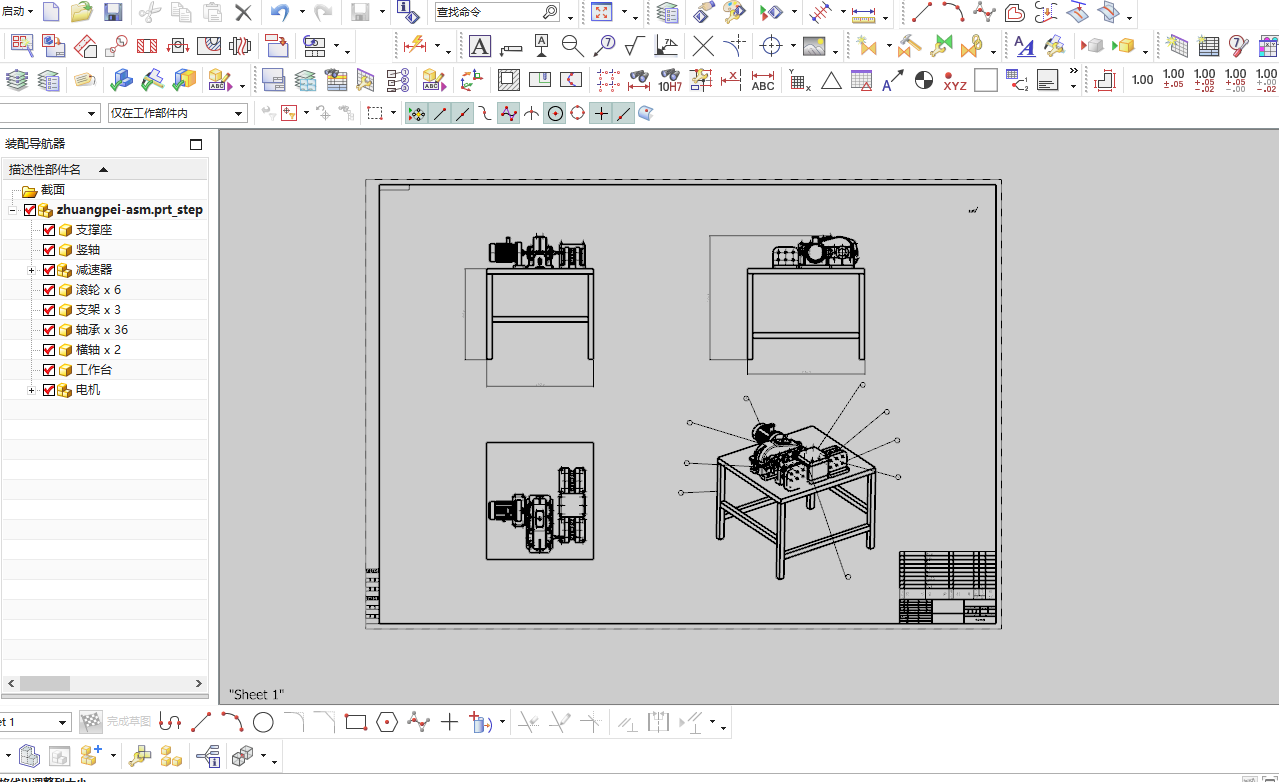Toggle checkbox for zhuangpei-asm.prt_step assembly

[x=29, y=210]
